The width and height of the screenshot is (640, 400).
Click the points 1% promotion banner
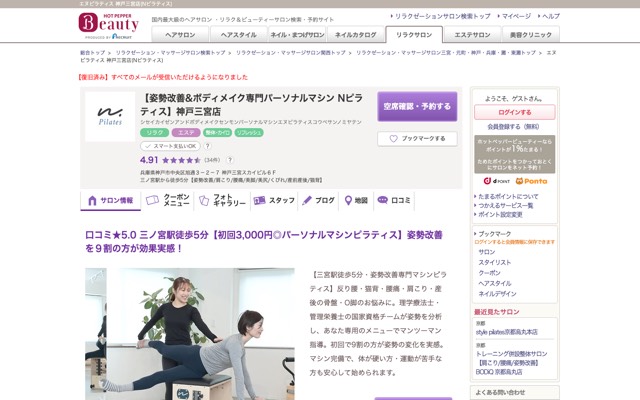tap(515, 154)
